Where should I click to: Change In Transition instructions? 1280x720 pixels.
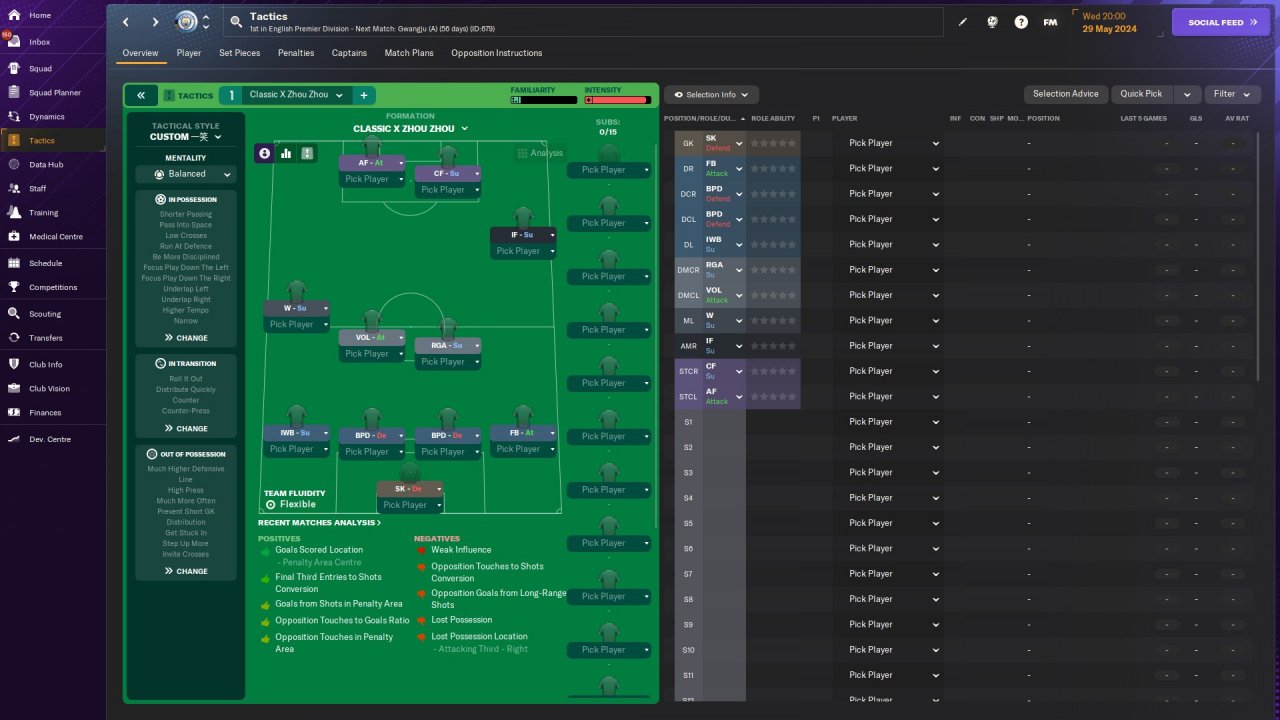pyautogui.click(x=186, y=428)
